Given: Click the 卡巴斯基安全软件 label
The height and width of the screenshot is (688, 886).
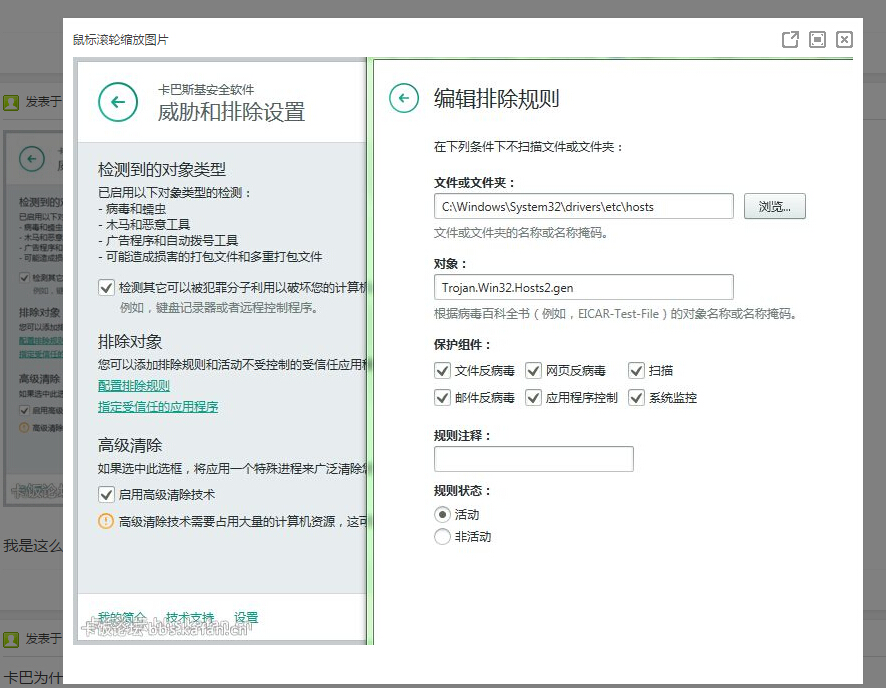Looking at the screenshot, I should [x=206, y=89].
